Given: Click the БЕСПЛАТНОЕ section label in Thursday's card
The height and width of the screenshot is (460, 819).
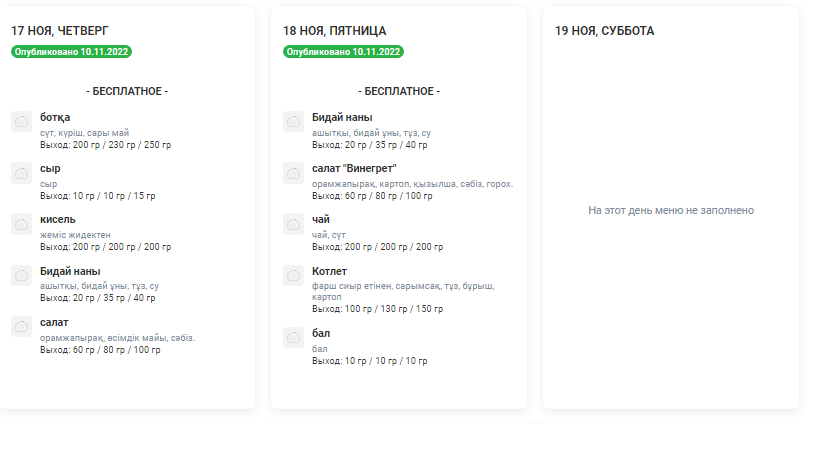Looking at the screenshot, I should [x=127, y=91].
